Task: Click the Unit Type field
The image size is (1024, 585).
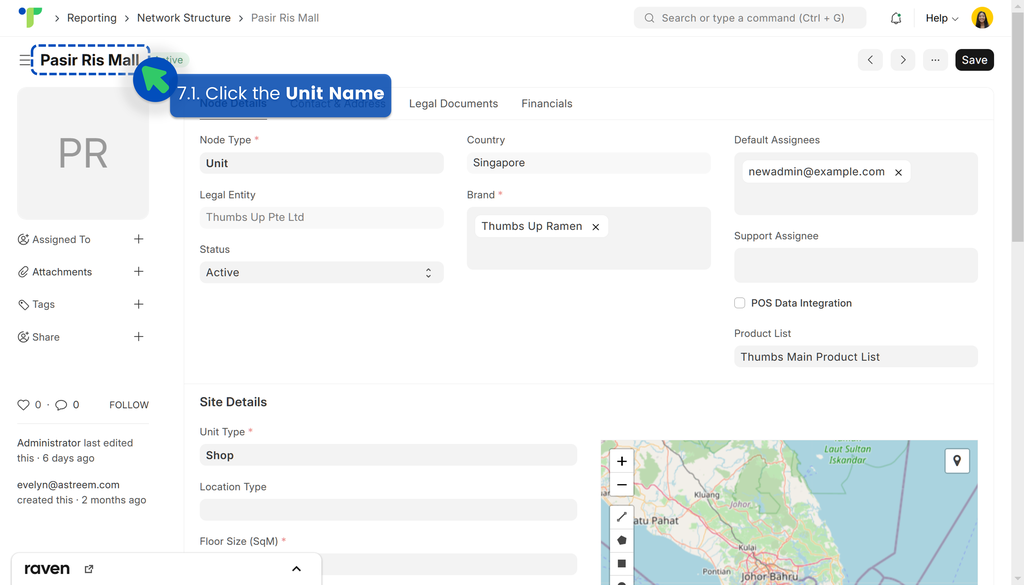Action: point(388,455)
